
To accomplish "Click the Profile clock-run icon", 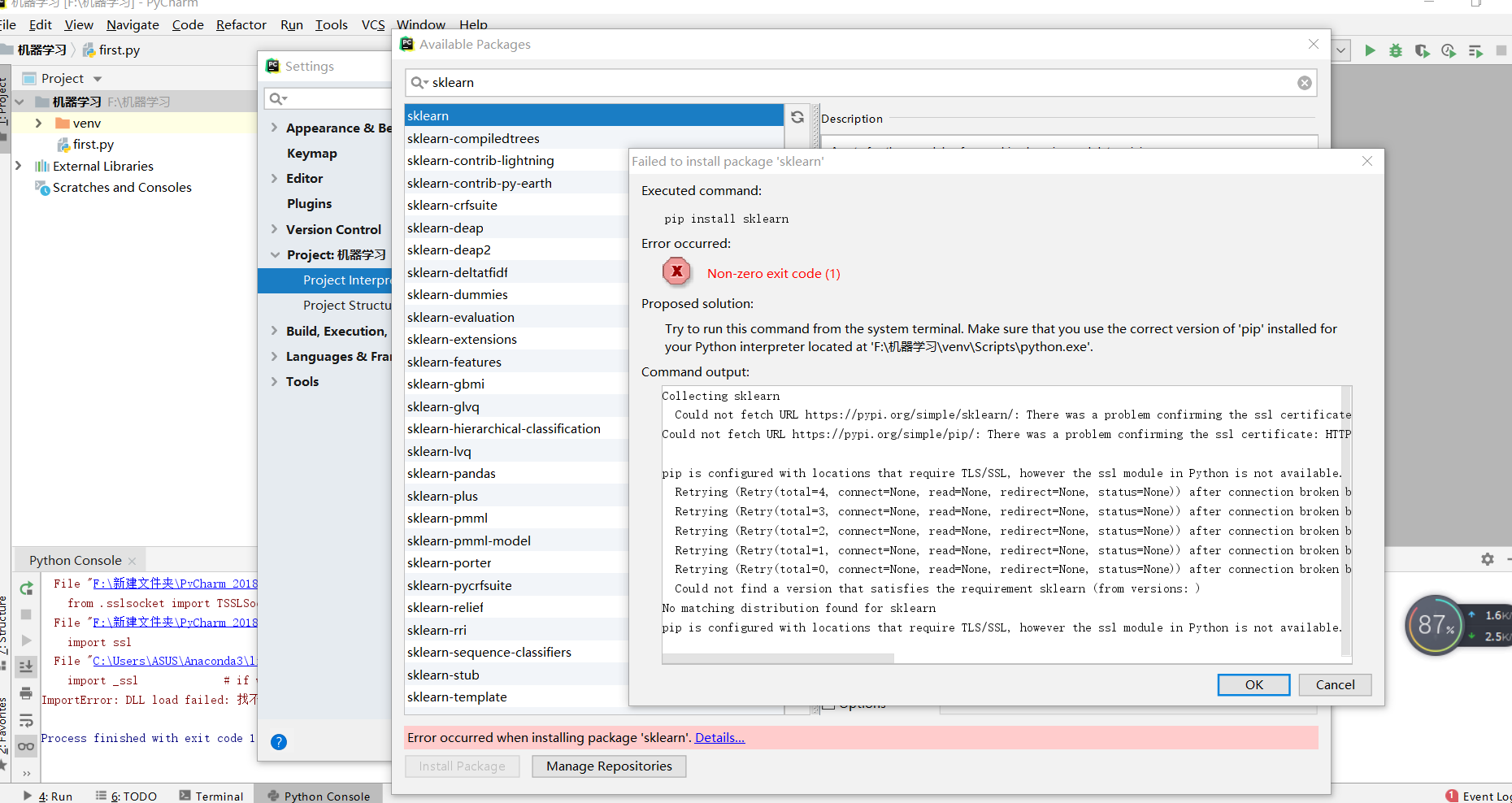I will pyautogui.click(x=1449, y=50).
